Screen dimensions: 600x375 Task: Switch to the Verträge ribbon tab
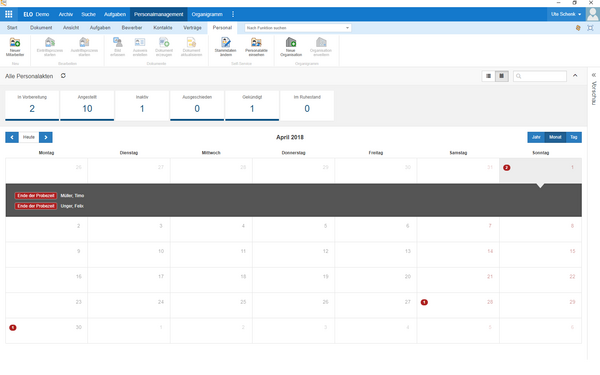(x=192, y=28)
